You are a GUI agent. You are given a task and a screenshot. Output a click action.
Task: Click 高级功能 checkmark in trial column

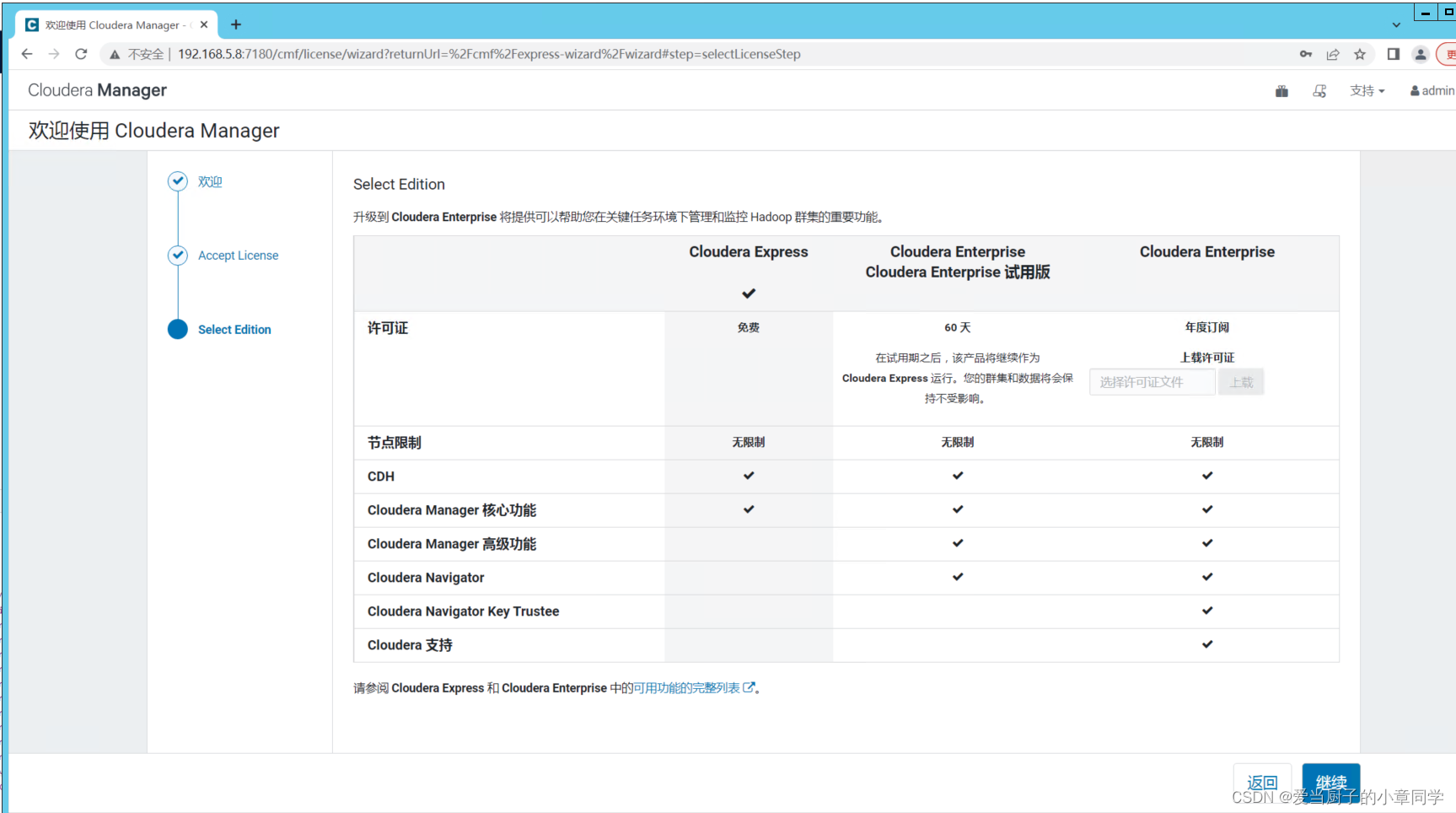pyautogui.click(x=958, y=543)
